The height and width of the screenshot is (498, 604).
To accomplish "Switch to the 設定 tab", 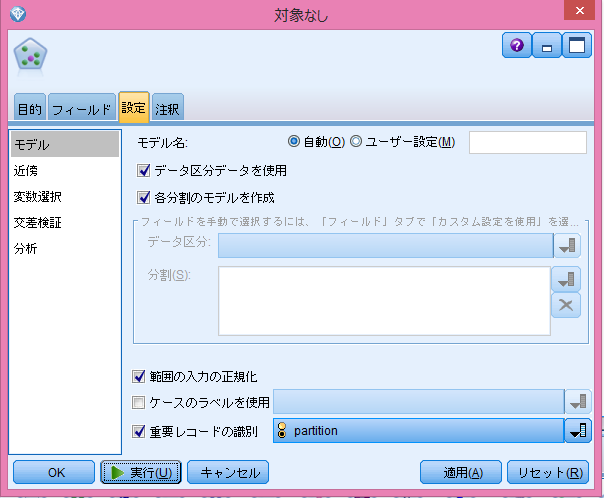I will [x=134, y=107].
